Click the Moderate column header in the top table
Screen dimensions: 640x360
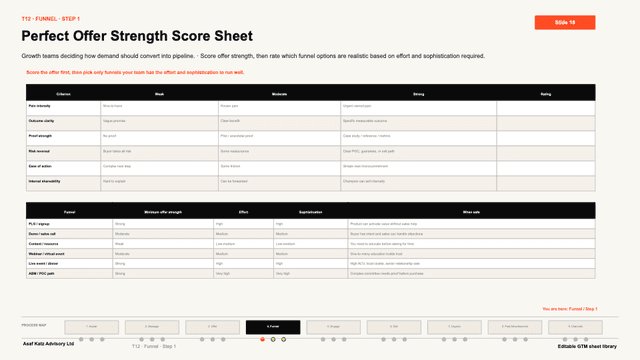pos(280,94)
